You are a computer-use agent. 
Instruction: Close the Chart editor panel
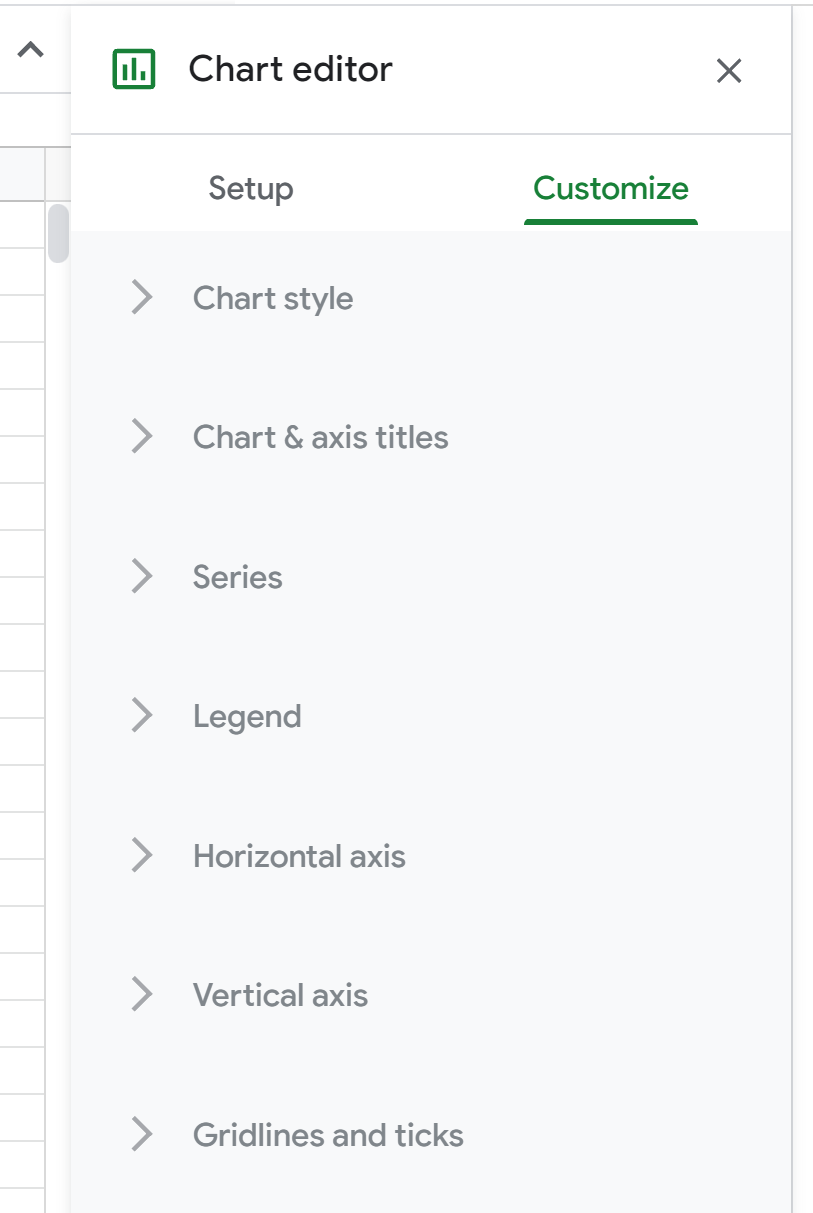729,70
